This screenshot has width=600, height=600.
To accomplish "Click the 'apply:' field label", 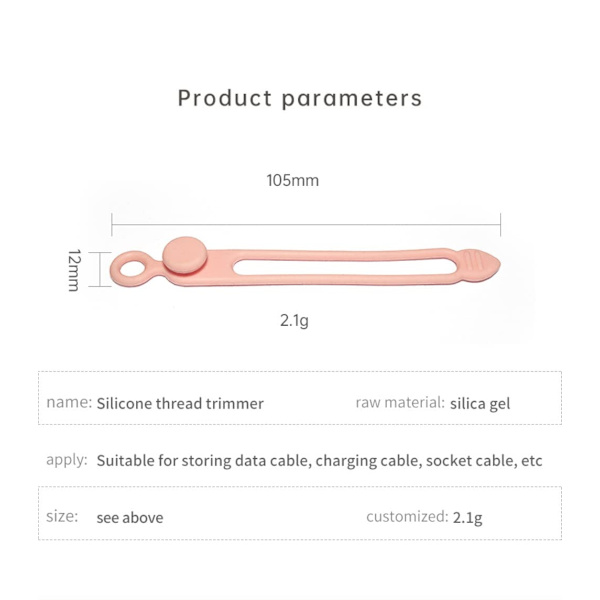I will pyautogui.click(x=66, y=460).
